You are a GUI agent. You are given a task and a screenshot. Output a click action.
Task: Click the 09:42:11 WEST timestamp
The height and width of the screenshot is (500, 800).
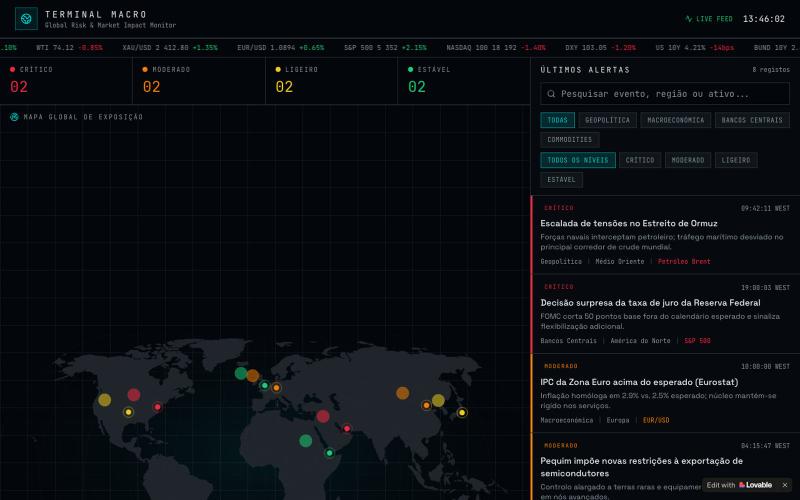[x=765, y=208]
